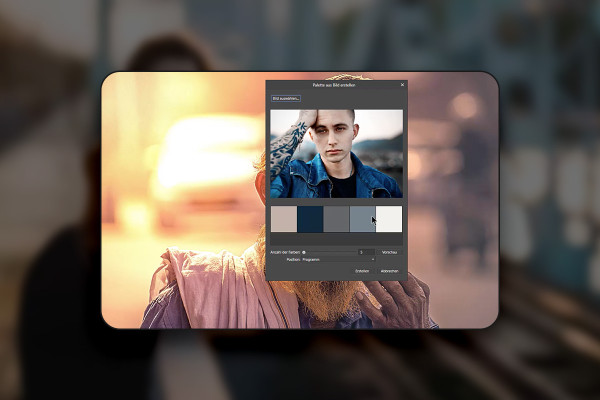Click the portrait preview image in dialog
Viewport: 600px width, 400px height.
click(336, 154)
